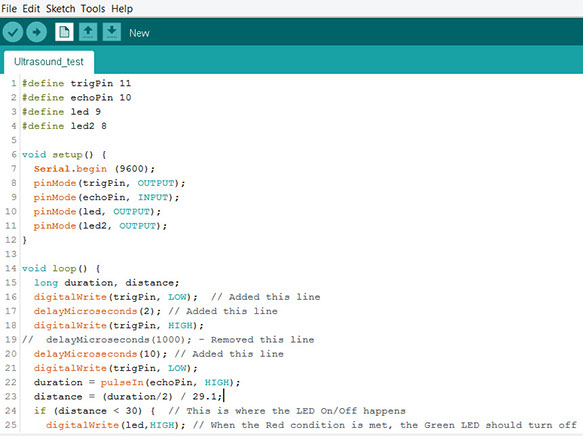Click "pulseIn(echoPin, HIGH);" line
Image resolution: width=583 pixels, height=436 pixels.
(170, 382)
